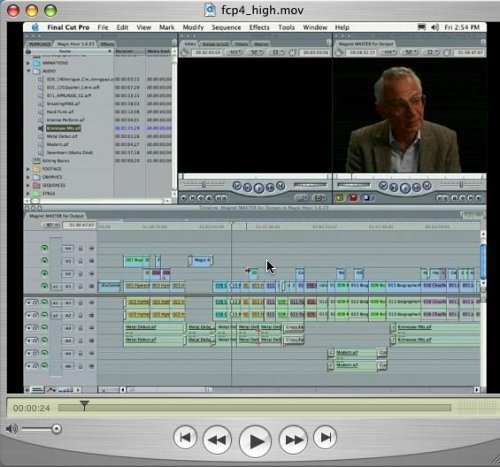500x467 pixels.
Task: Select the Modern.aif file in Browser
Action: 57,144
